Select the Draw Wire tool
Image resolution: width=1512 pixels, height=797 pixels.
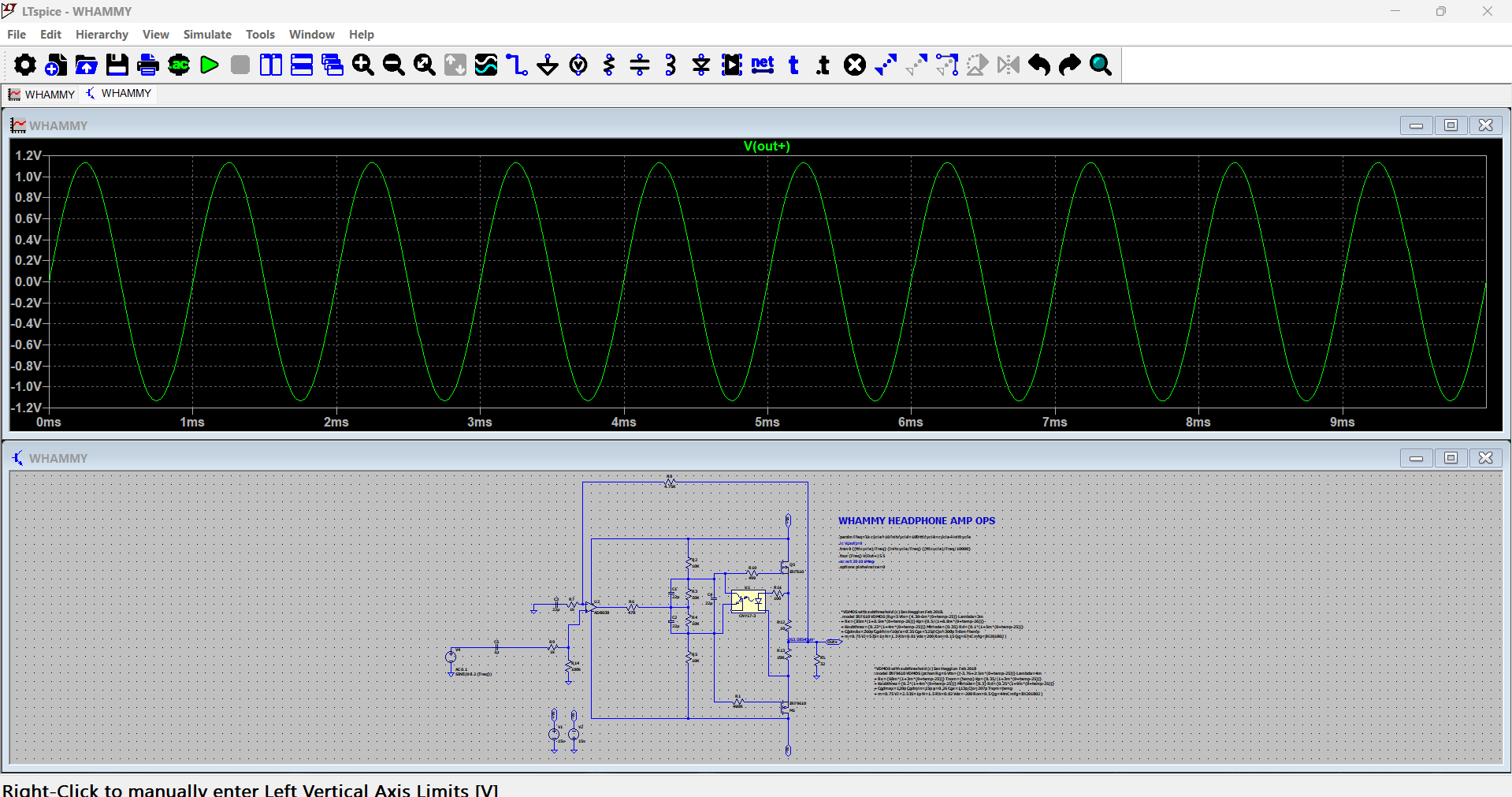[517, 65]
